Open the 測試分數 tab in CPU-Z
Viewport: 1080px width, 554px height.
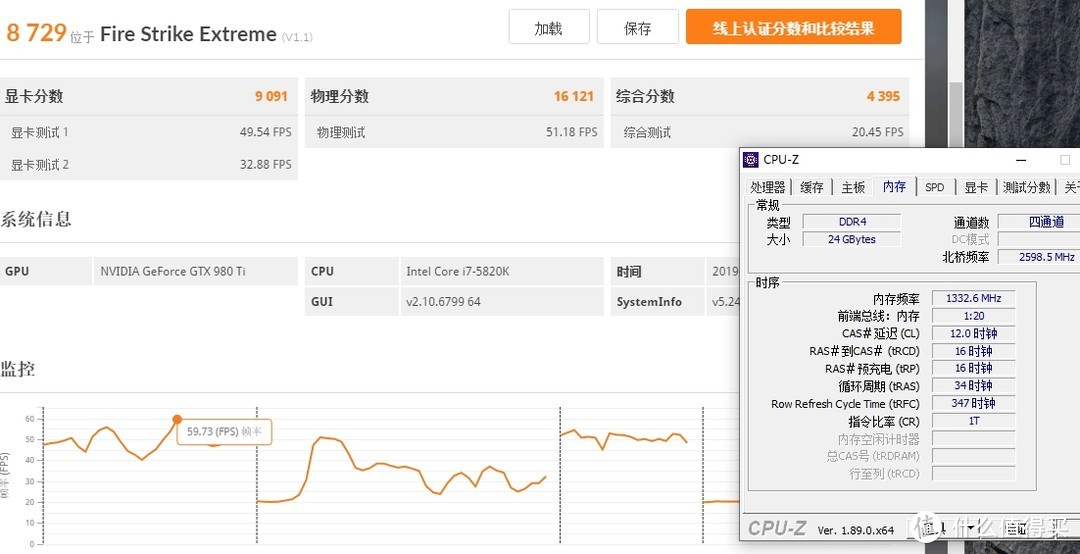(1026, 187)
